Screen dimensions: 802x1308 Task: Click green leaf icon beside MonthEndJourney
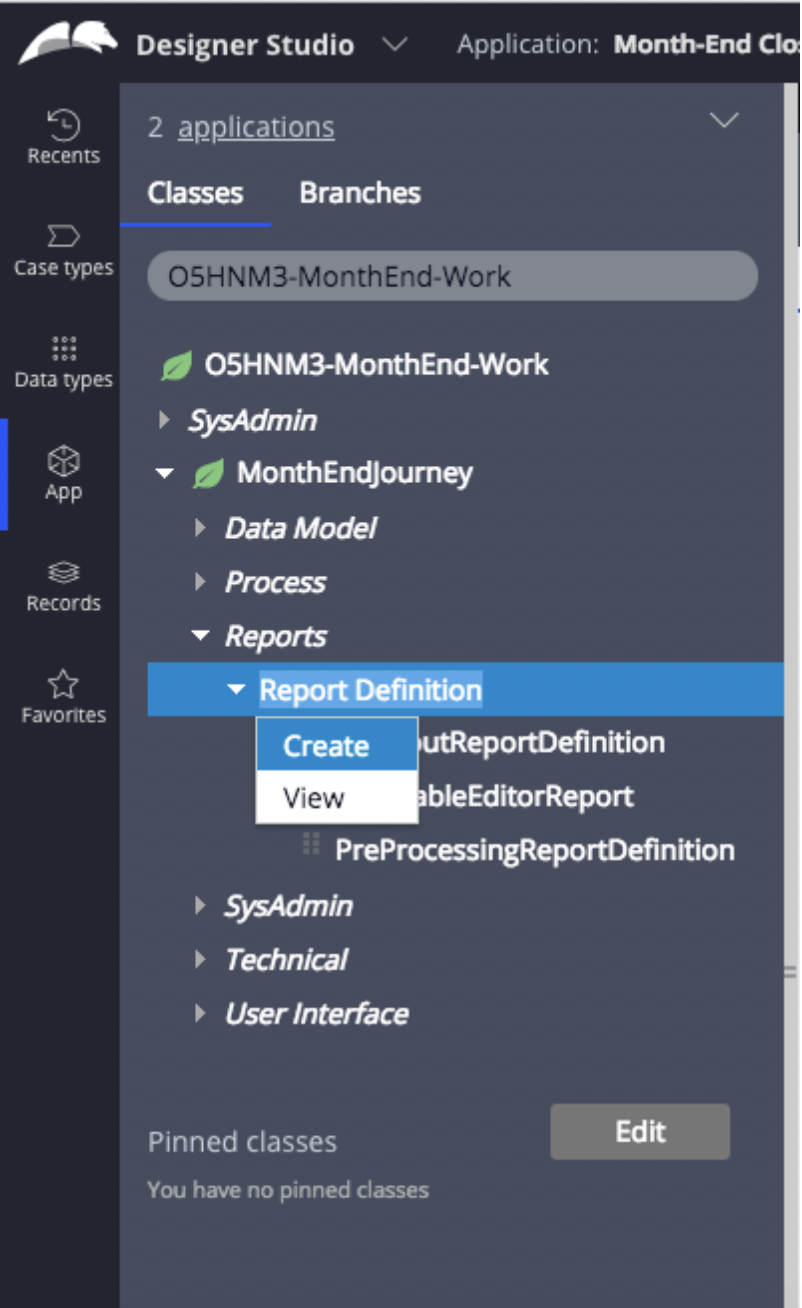point(208,474)
